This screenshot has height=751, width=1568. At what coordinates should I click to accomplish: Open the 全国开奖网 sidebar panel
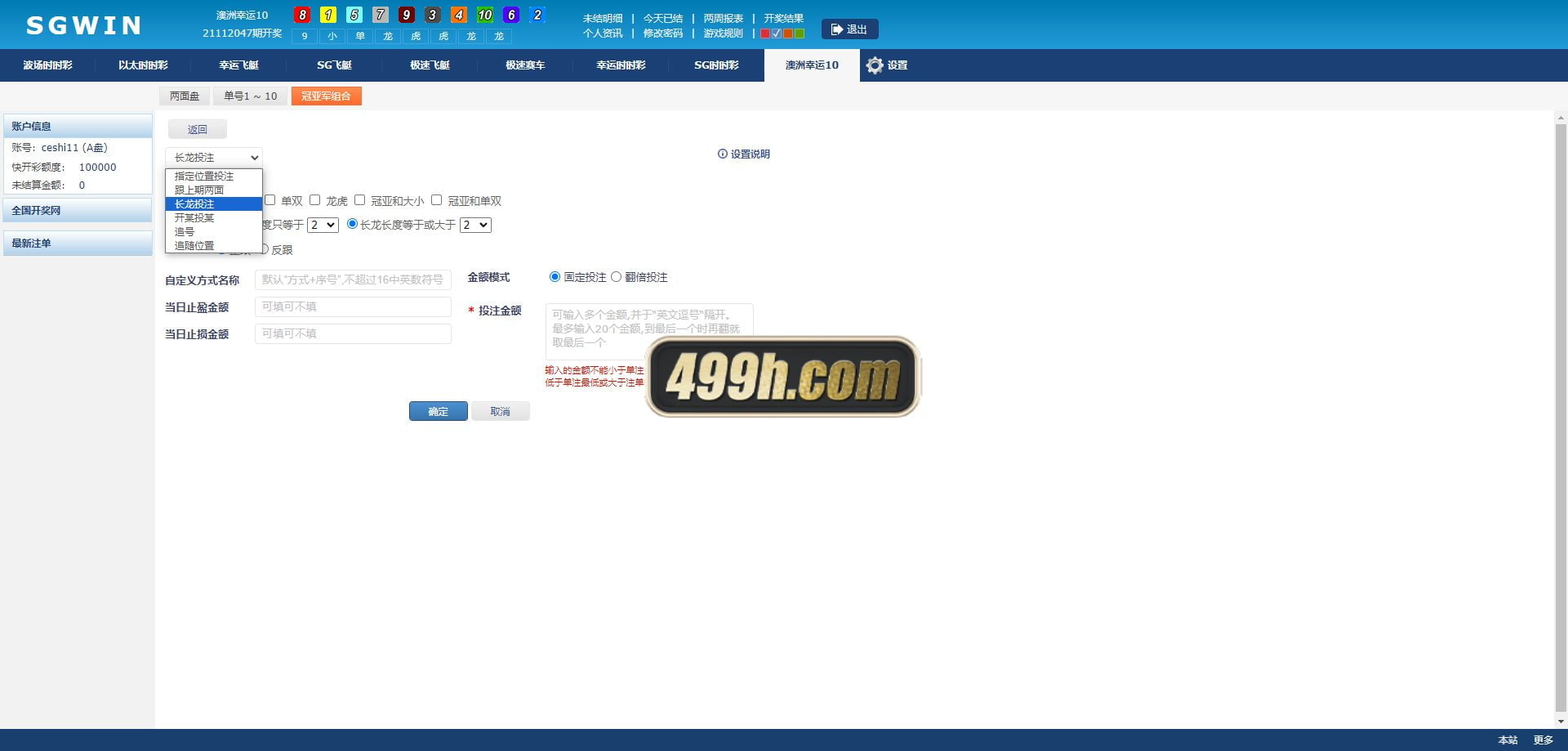pos(78,210)
